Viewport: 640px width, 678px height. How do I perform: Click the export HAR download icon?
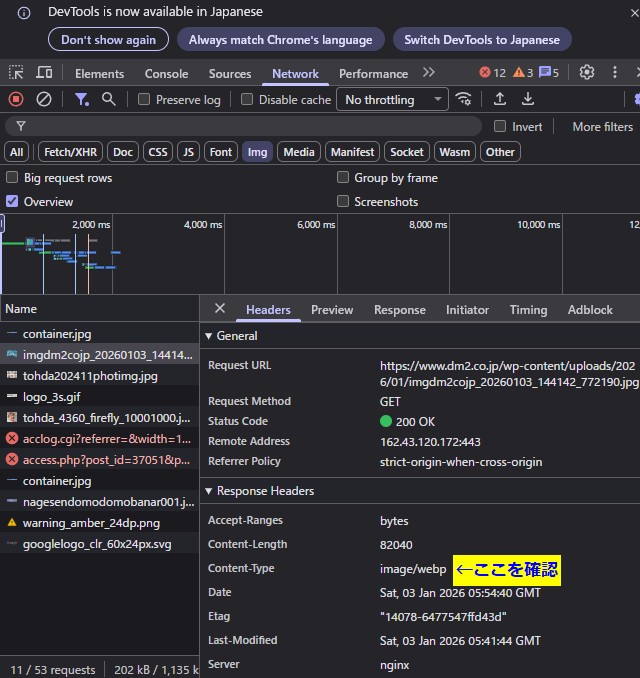528,99
